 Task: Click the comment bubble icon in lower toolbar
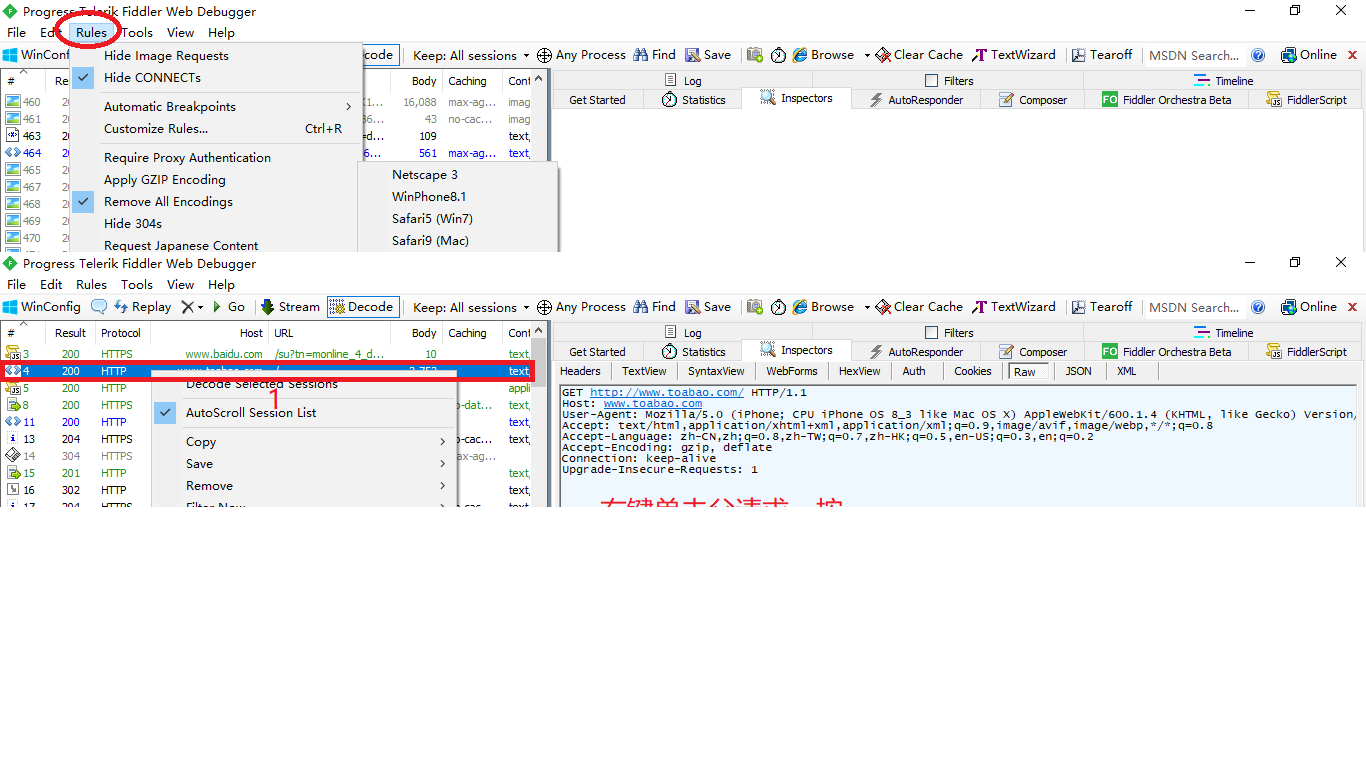coord(99,307)
